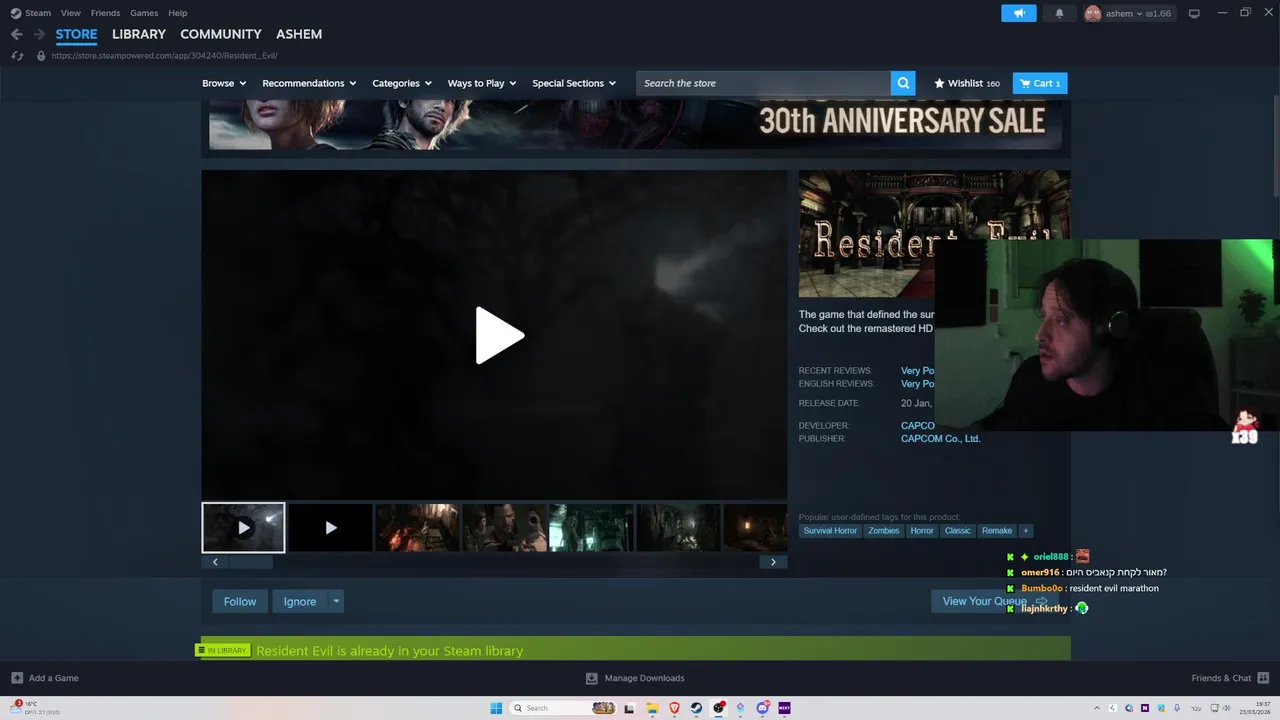
Task: Click the weather widget on the taskbar
Action: (36, 708)
